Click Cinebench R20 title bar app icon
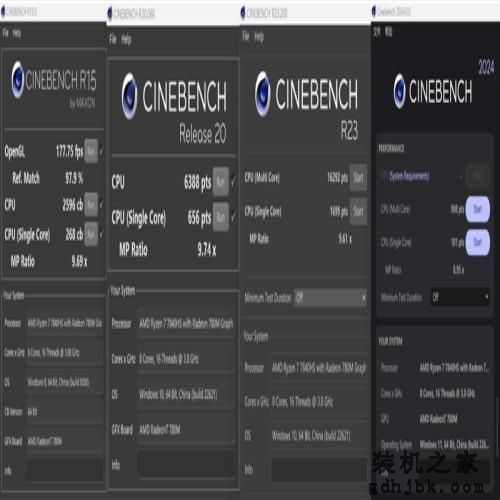 pos(110,13)
